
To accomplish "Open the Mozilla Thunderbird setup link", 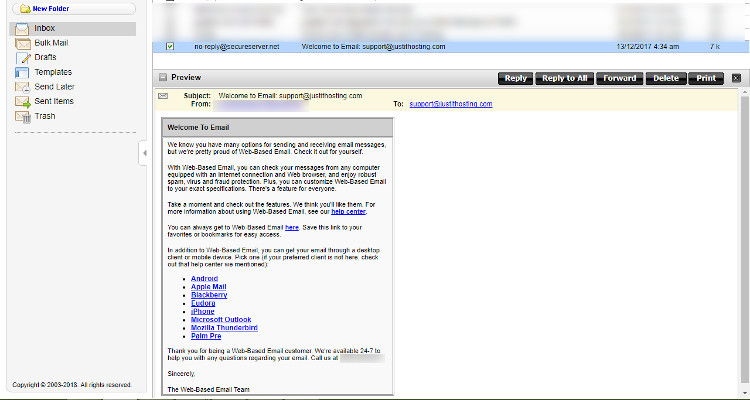I will pyautogui.click(x=224, y=328).
